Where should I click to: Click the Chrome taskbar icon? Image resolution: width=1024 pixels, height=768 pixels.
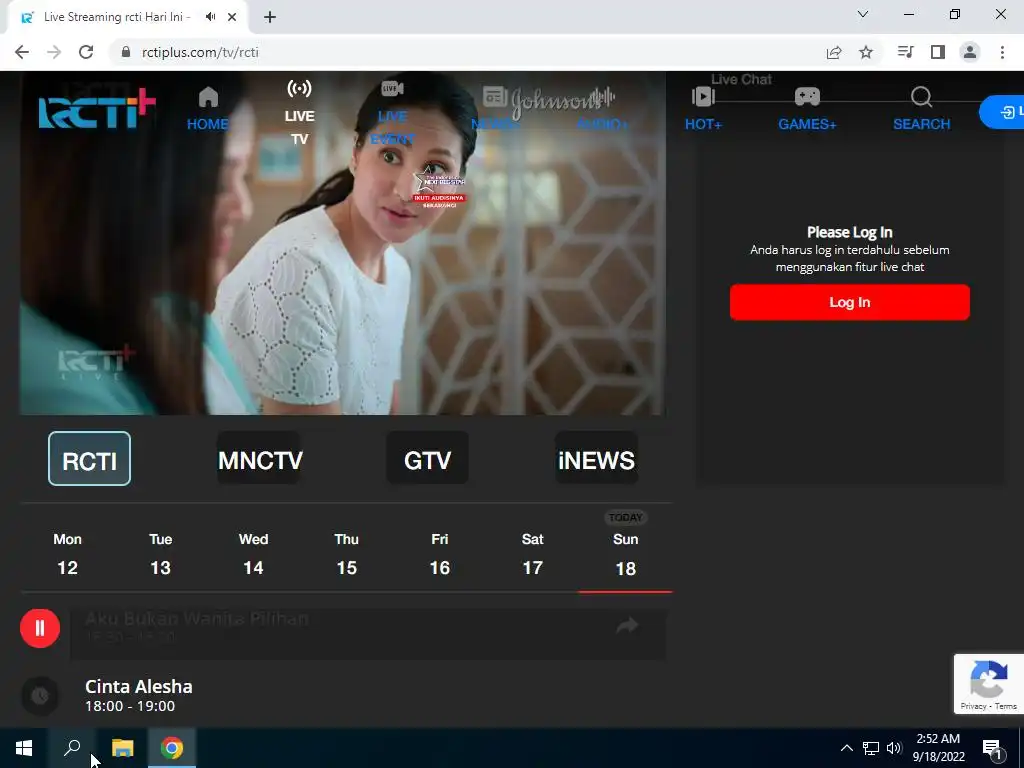(172, 748)
